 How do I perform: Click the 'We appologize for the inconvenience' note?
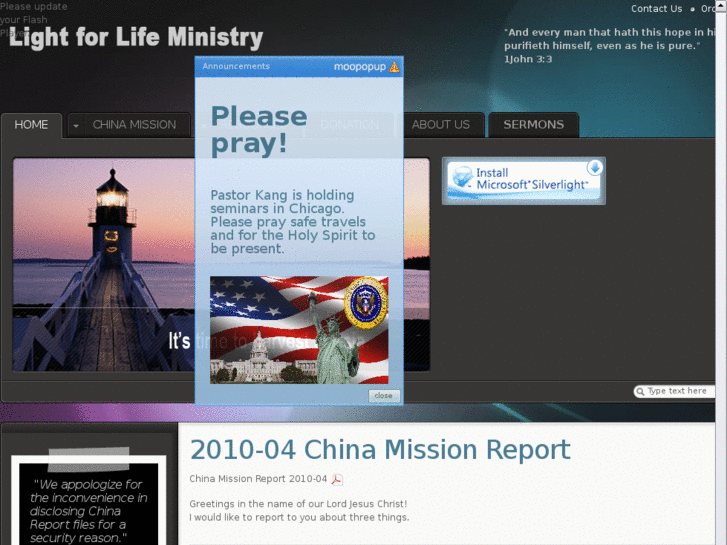click(88, 511)
